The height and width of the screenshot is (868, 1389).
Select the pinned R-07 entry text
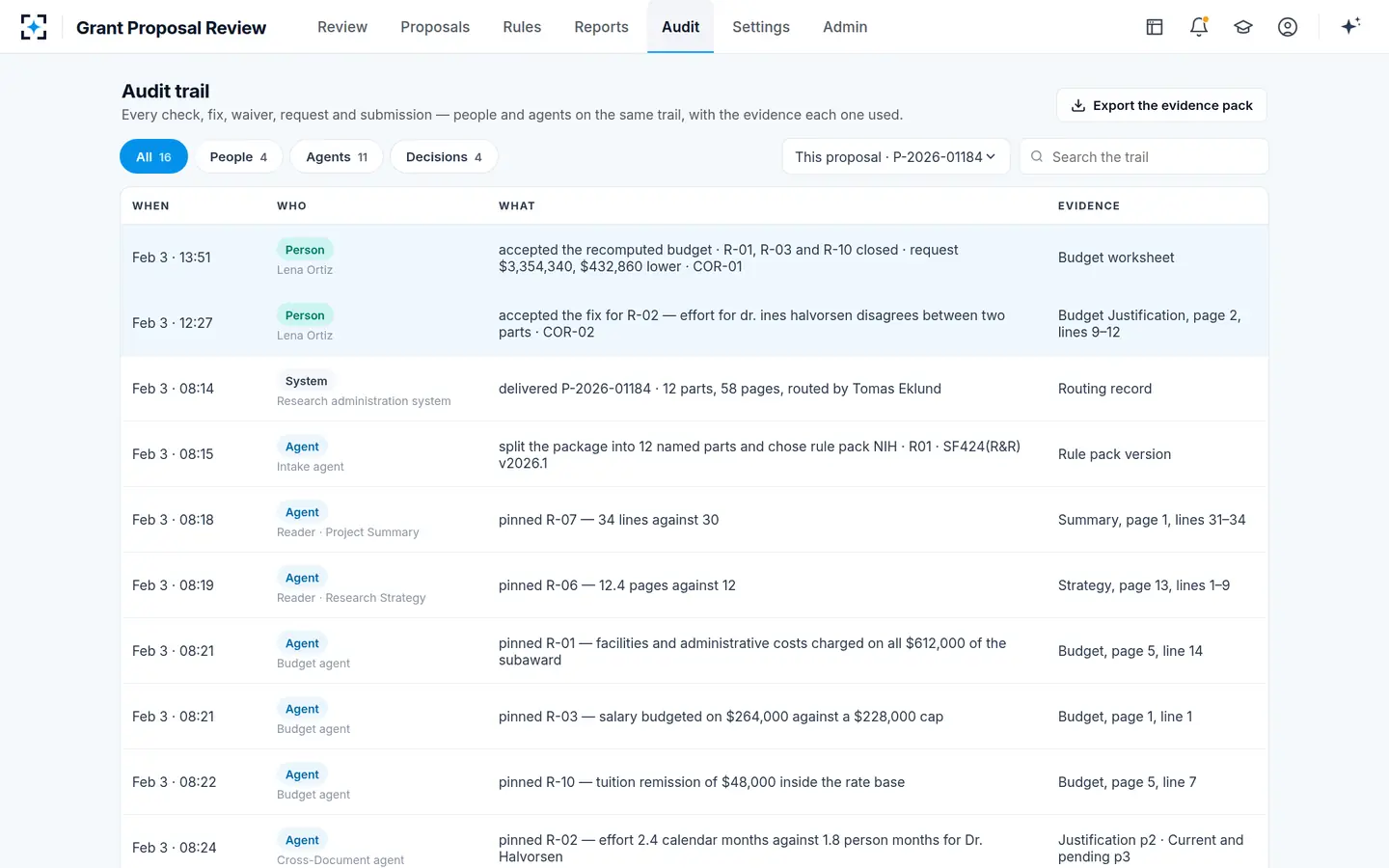tap(609, 520)
